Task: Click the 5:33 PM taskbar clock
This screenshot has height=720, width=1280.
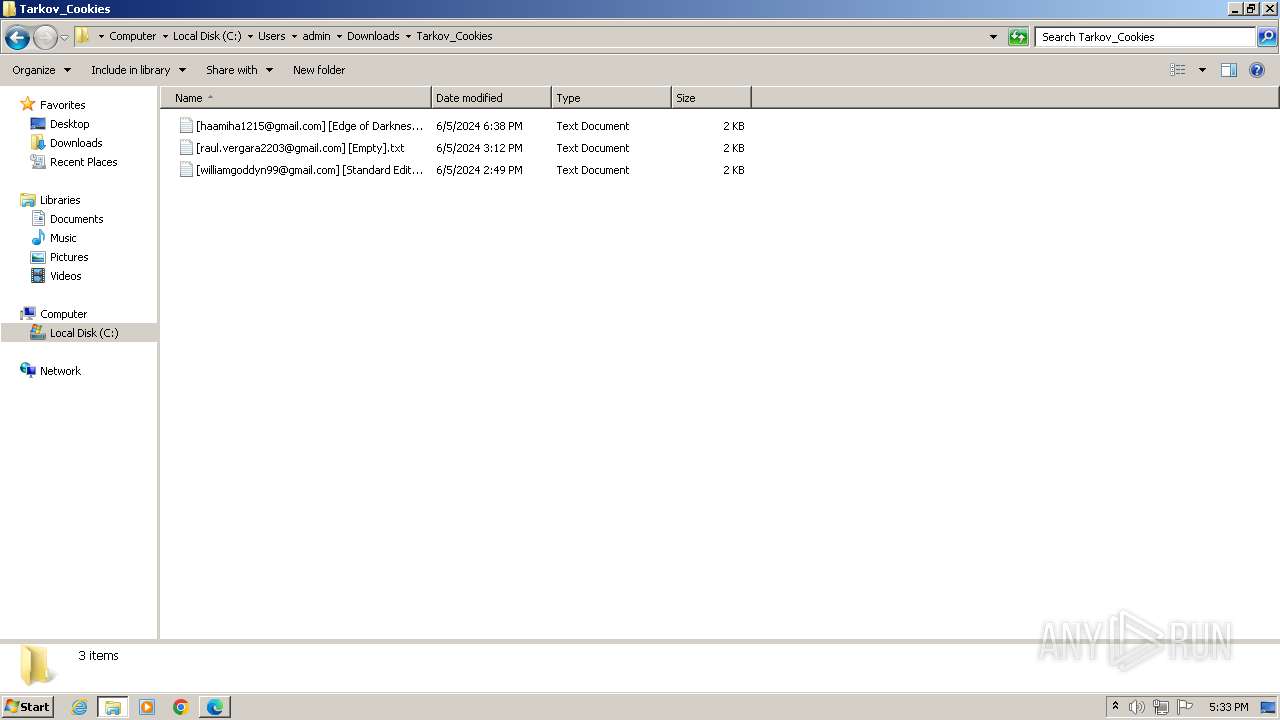Action: click(x=1228, y=707)
